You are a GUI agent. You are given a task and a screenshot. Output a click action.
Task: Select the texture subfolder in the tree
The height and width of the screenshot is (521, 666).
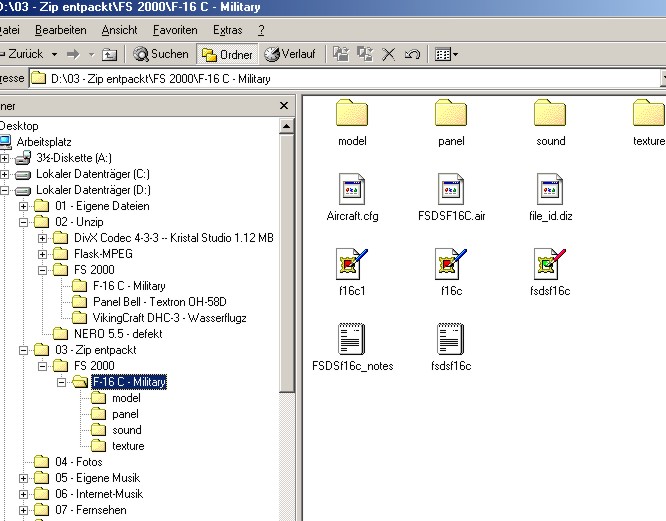(x=128, y=446)
